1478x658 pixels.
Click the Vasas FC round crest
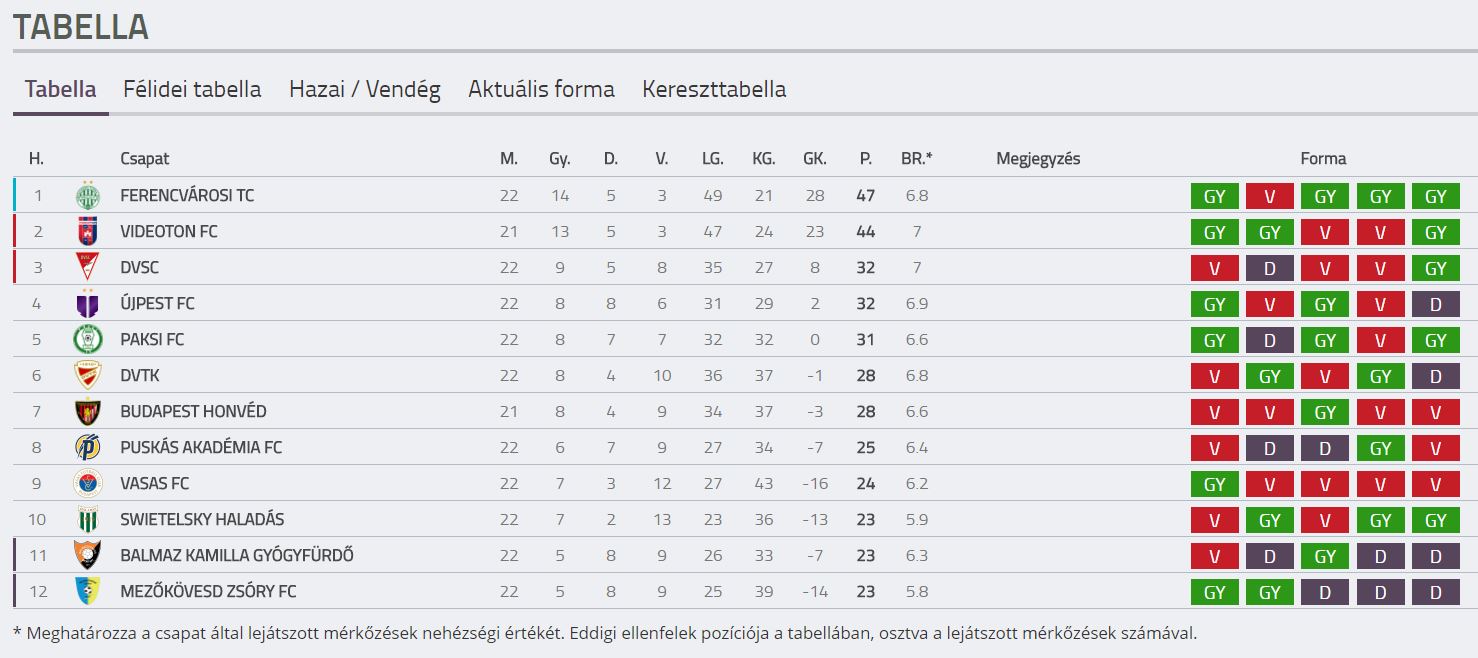click(88, 484)
